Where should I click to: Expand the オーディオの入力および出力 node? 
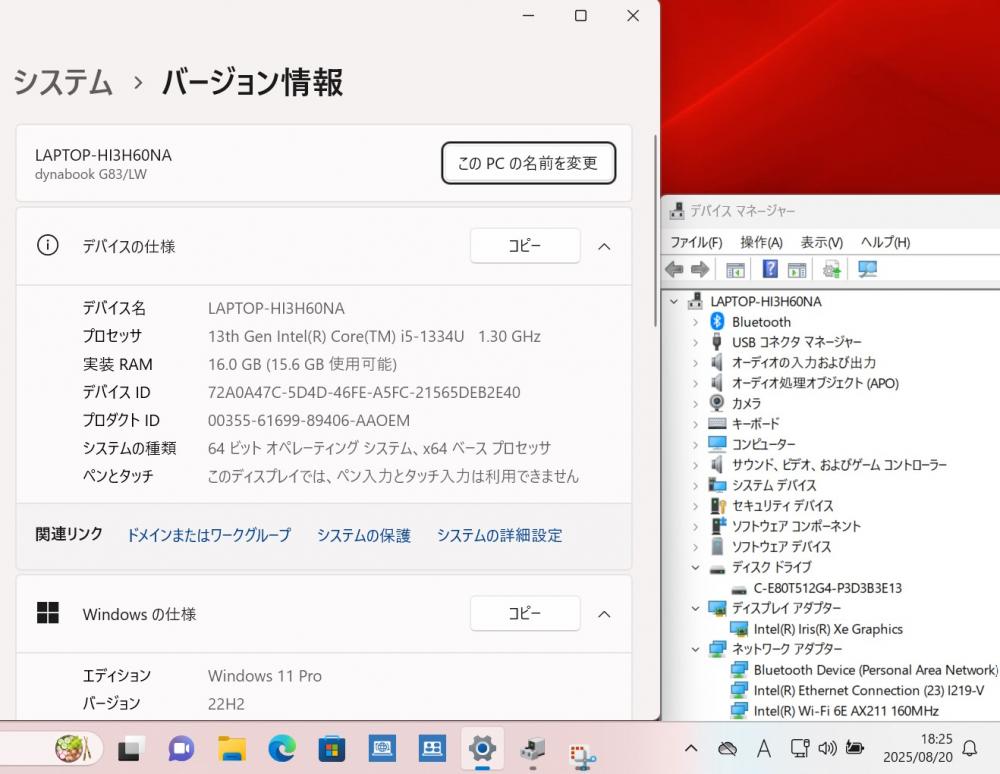pyautogui.click(x=695, y=363)
